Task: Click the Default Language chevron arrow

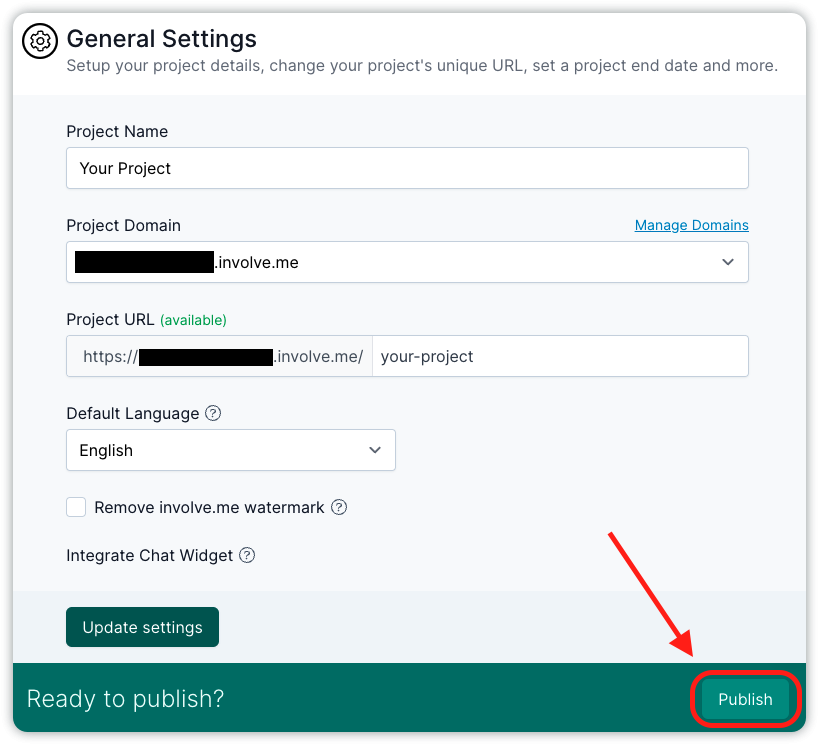Action: [375, 450]
